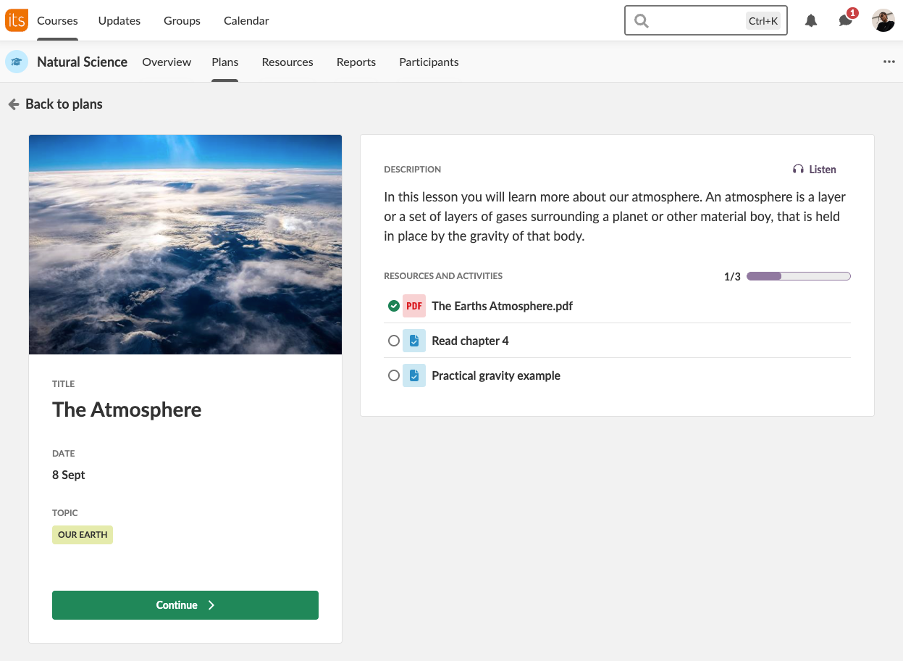Click the DESCRIPTION heading
This screenshot has width=904, height=662.
[x=412, y=169]
